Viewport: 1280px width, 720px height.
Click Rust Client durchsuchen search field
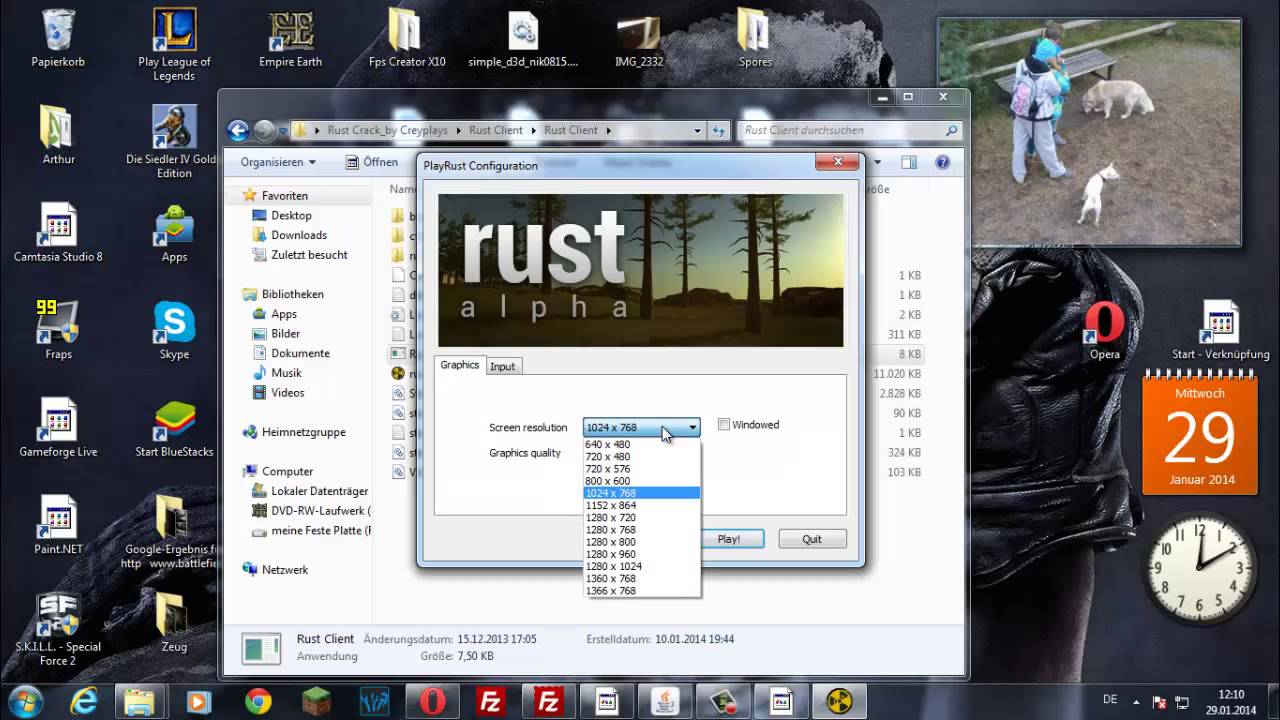[849, 130]
